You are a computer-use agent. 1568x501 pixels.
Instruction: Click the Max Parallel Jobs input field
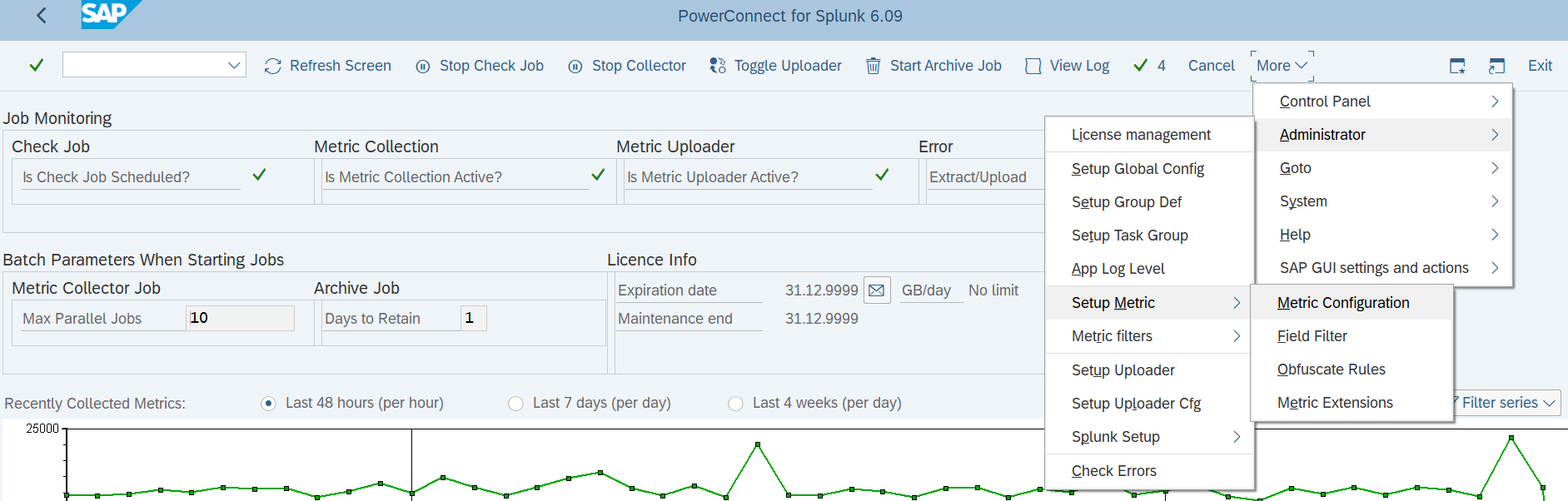coord(240,318)
